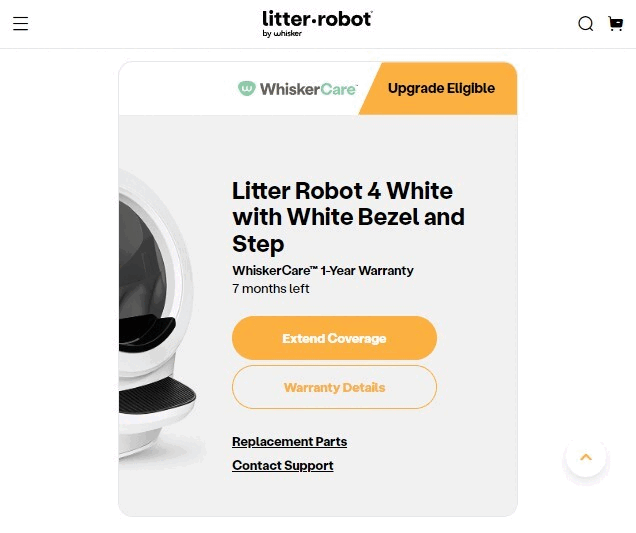
Task: Click the search magnifier icon
Action: pos(586,24)
